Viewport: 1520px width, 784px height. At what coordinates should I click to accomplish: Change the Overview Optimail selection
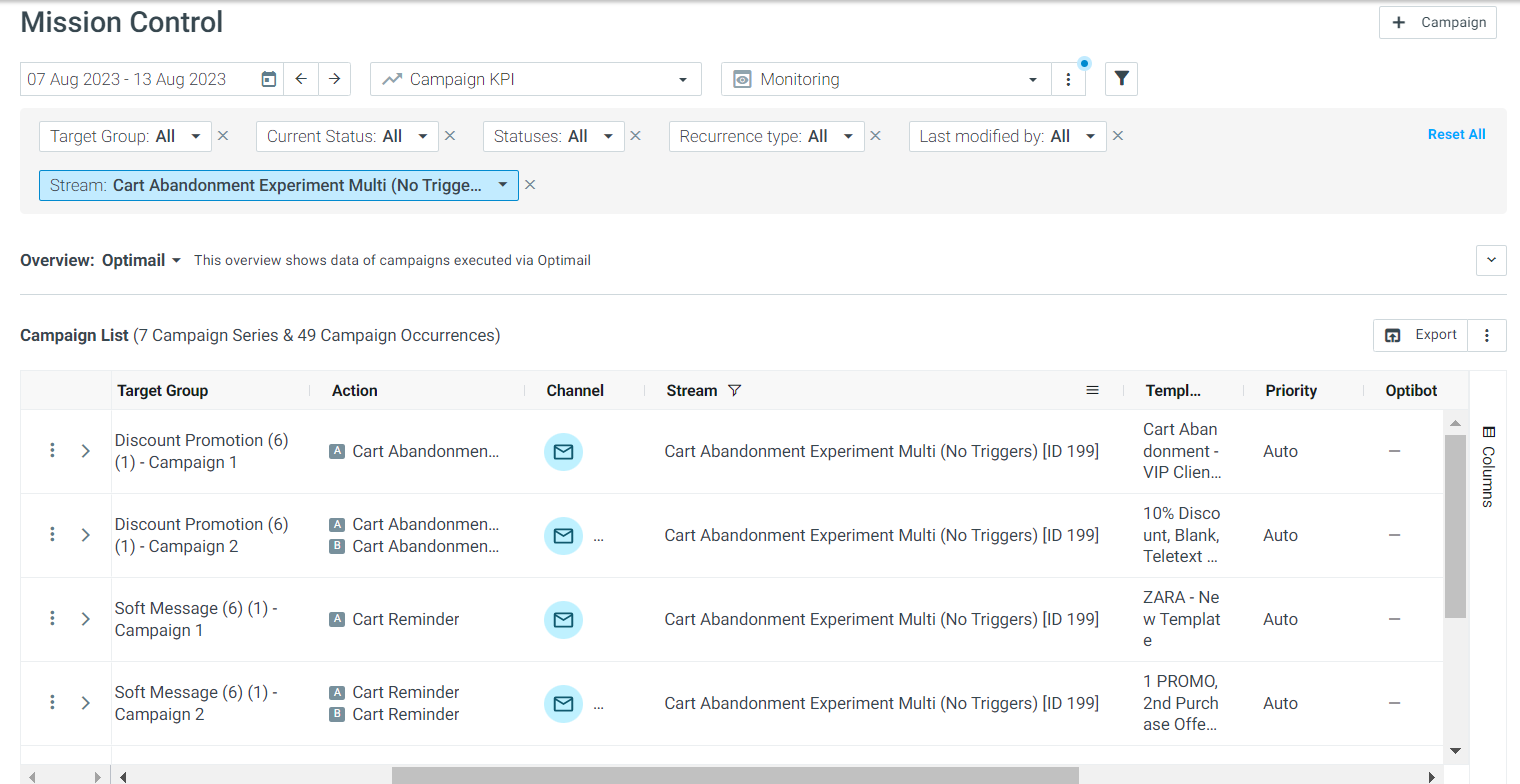(x=142, y=260)
